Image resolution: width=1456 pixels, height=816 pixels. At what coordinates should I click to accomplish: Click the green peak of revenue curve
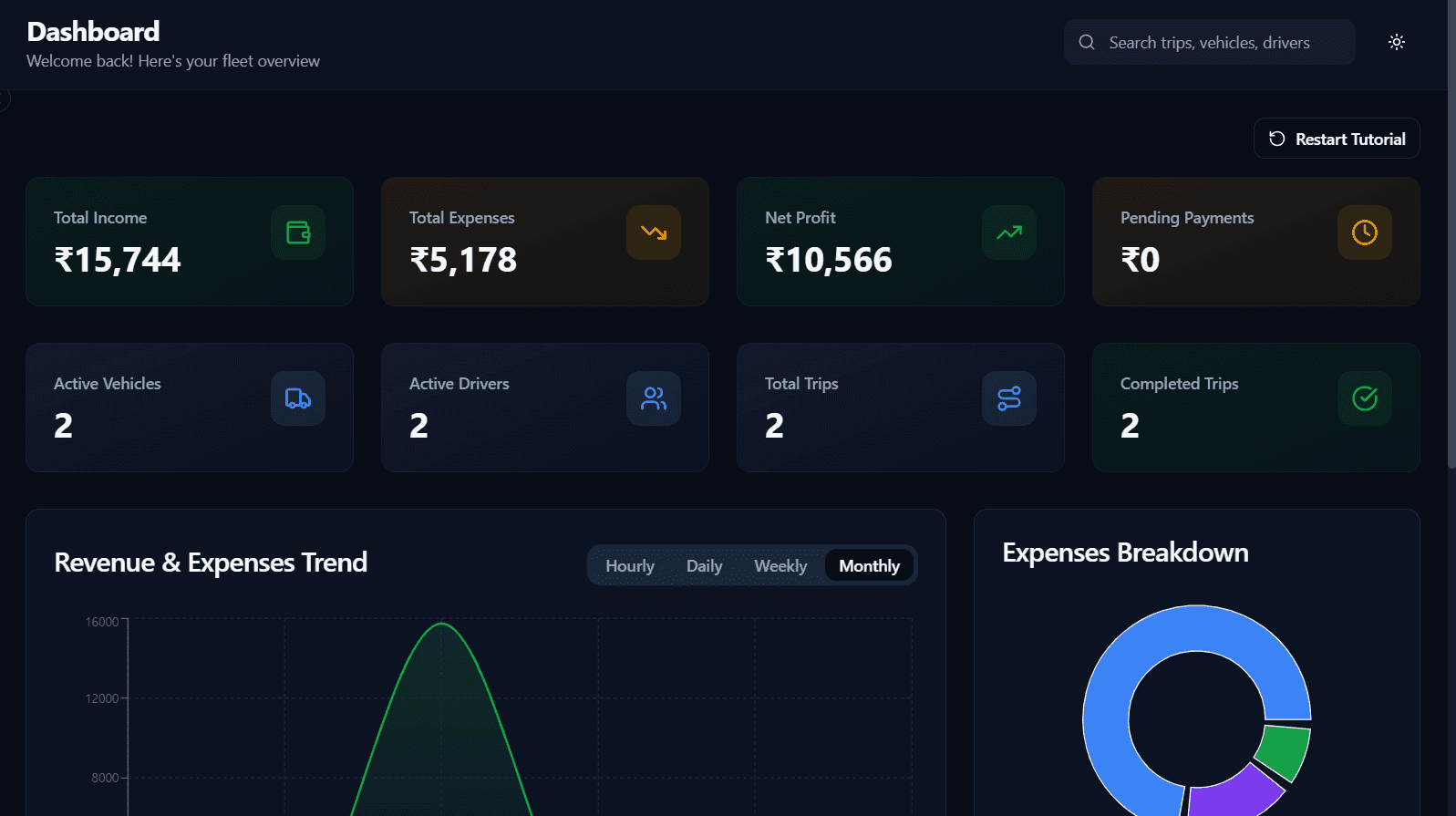coord(441,624)
